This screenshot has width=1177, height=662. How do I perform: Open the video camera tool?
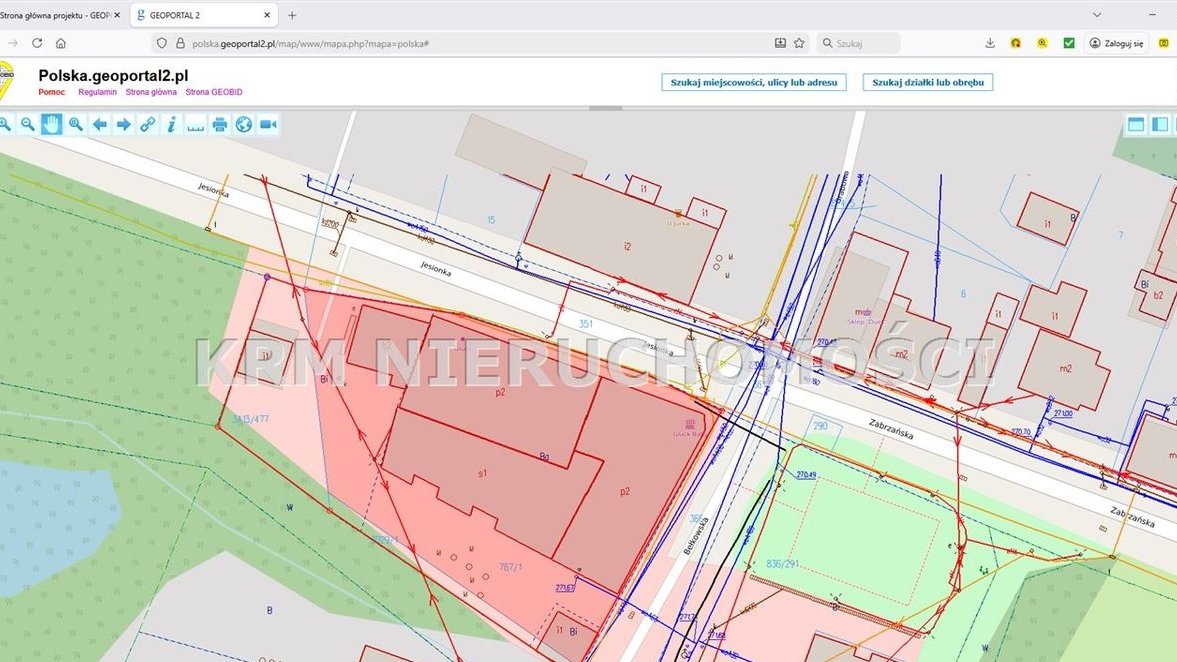(x=267, y=124)
